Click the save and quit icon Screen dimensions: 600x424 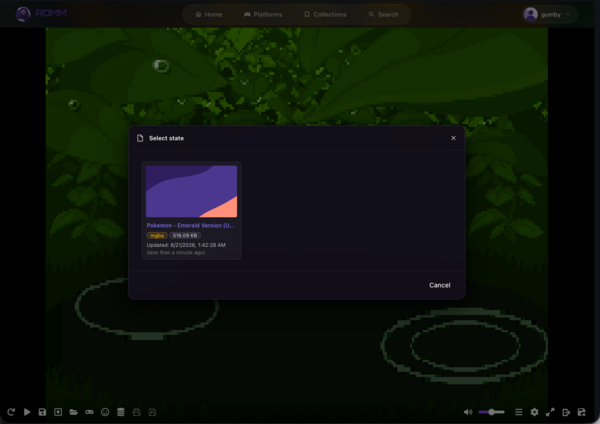click(x=582, y=412)
